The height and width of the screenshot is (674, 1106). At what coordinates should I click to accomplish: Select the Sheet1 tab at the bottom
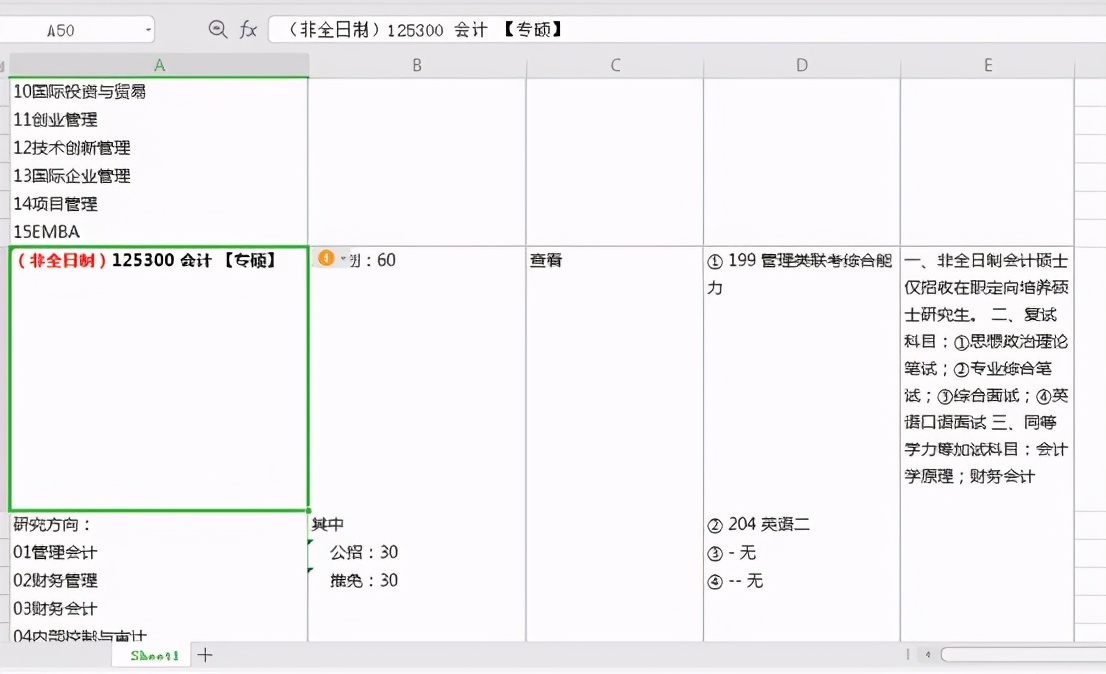tap(151, 655)
